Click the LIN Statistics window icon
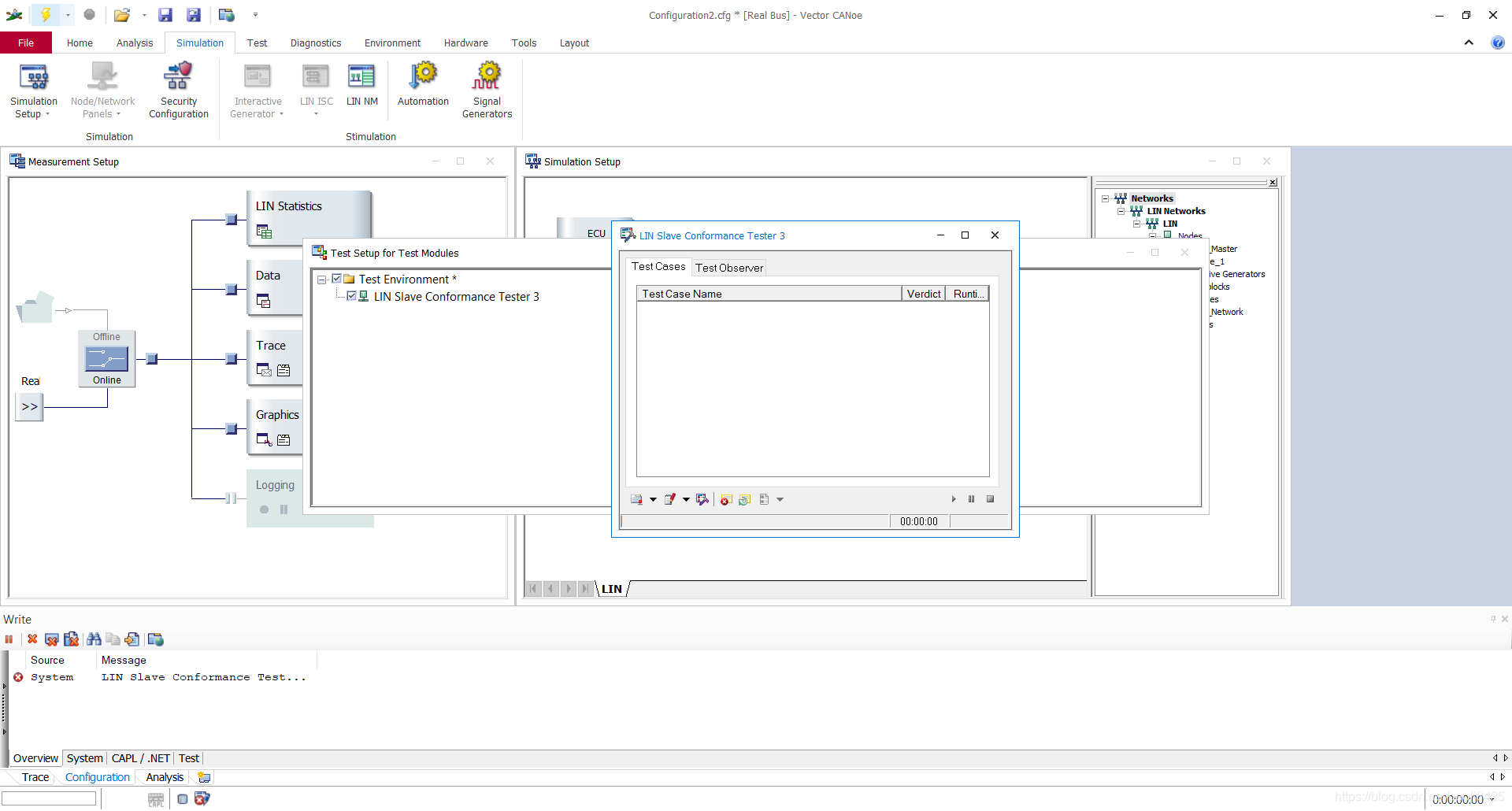The image size is (1512, 811). click(x=264, y=231)
